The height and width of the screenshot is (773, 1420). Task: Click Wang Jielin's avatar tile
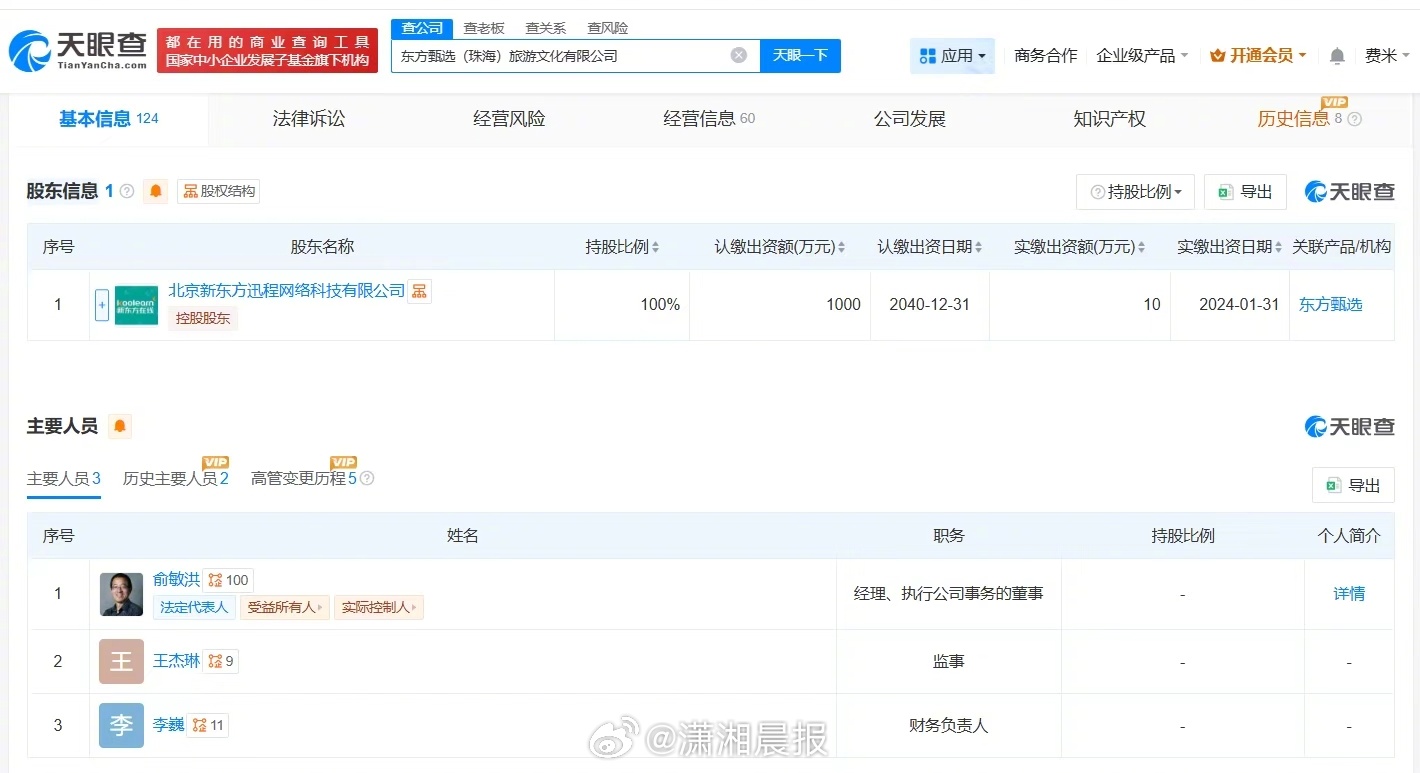122,661
